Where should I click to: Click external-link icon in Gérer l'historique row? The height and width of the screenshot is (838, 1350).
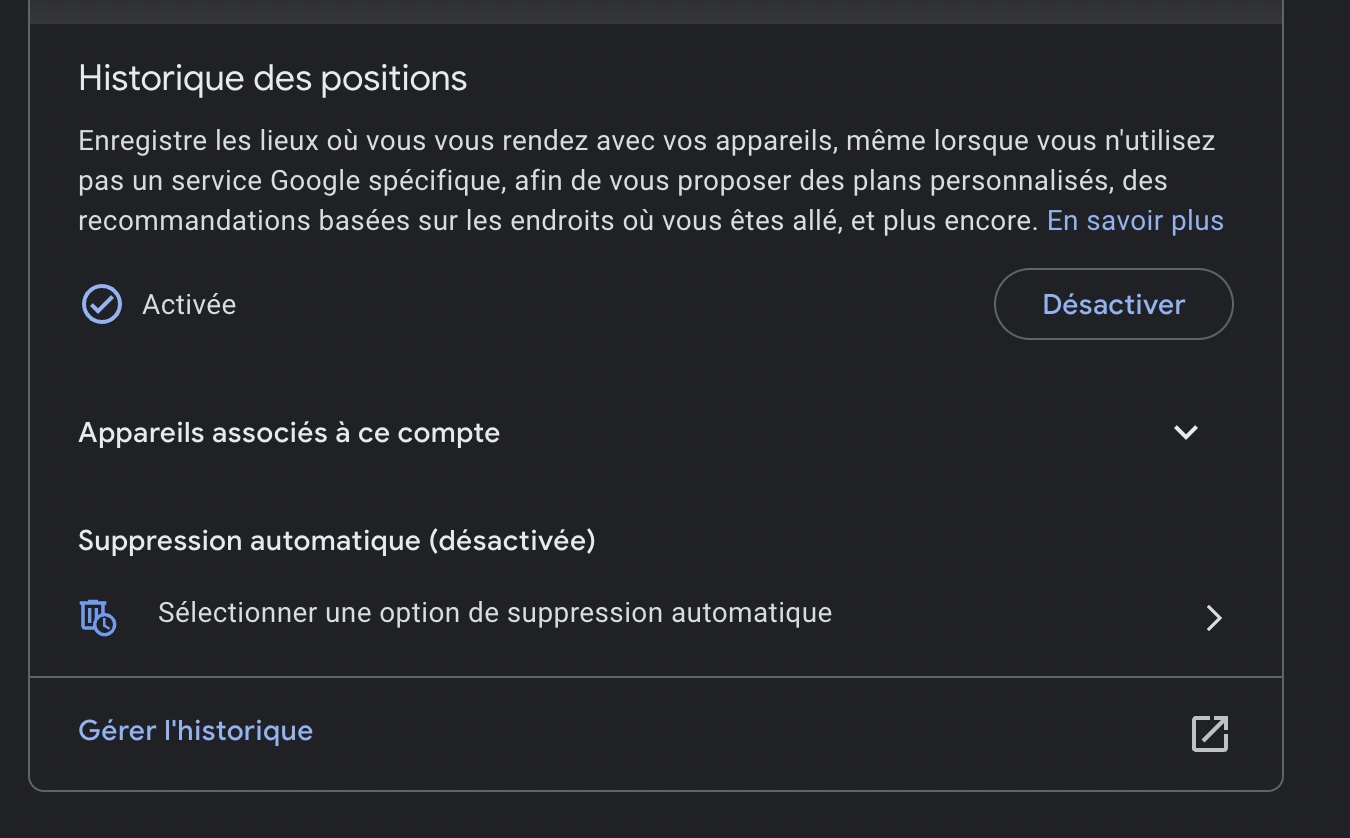point(1210,733)
